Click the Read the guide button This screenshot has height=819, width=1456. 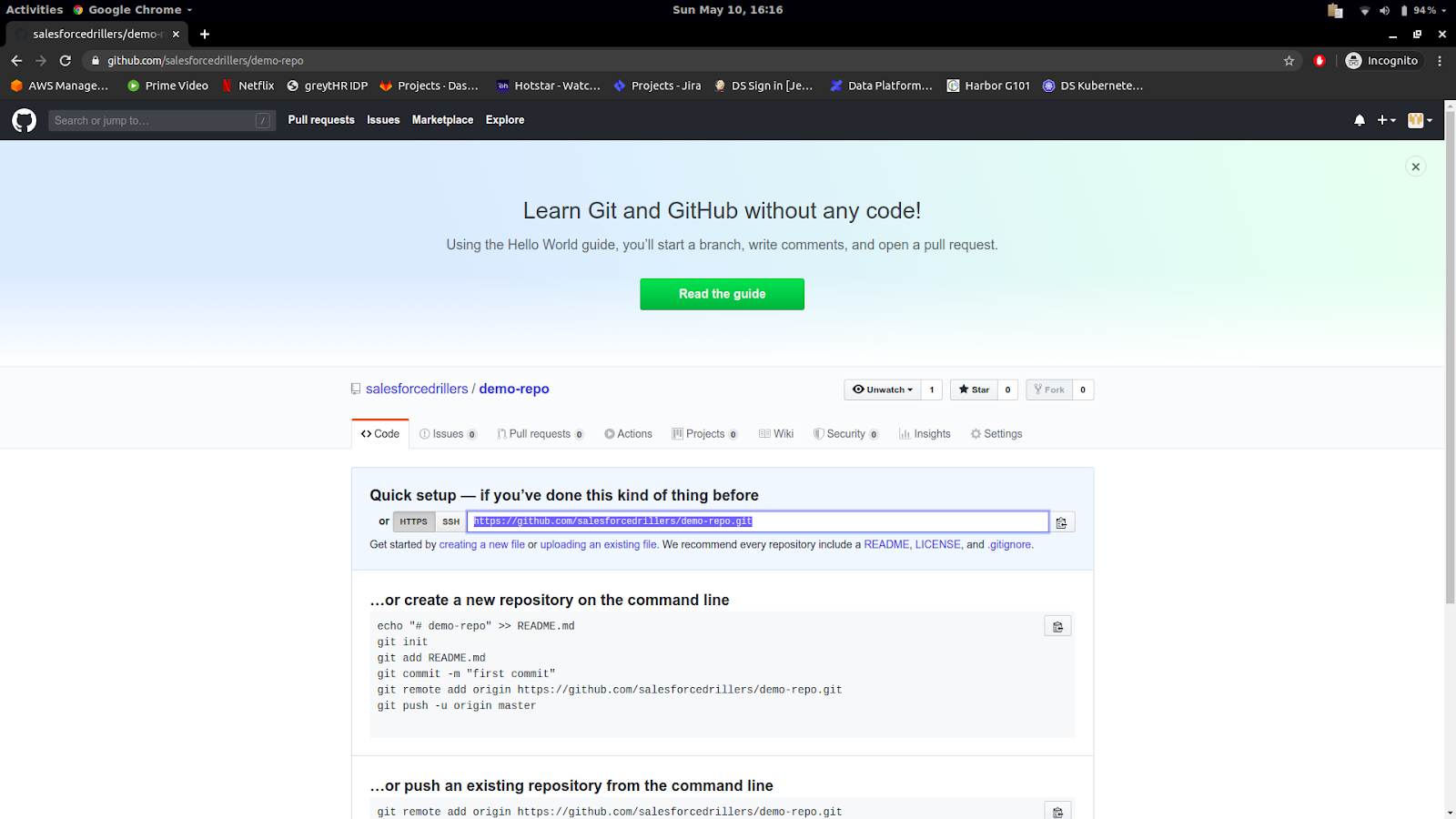pos(722,294)
